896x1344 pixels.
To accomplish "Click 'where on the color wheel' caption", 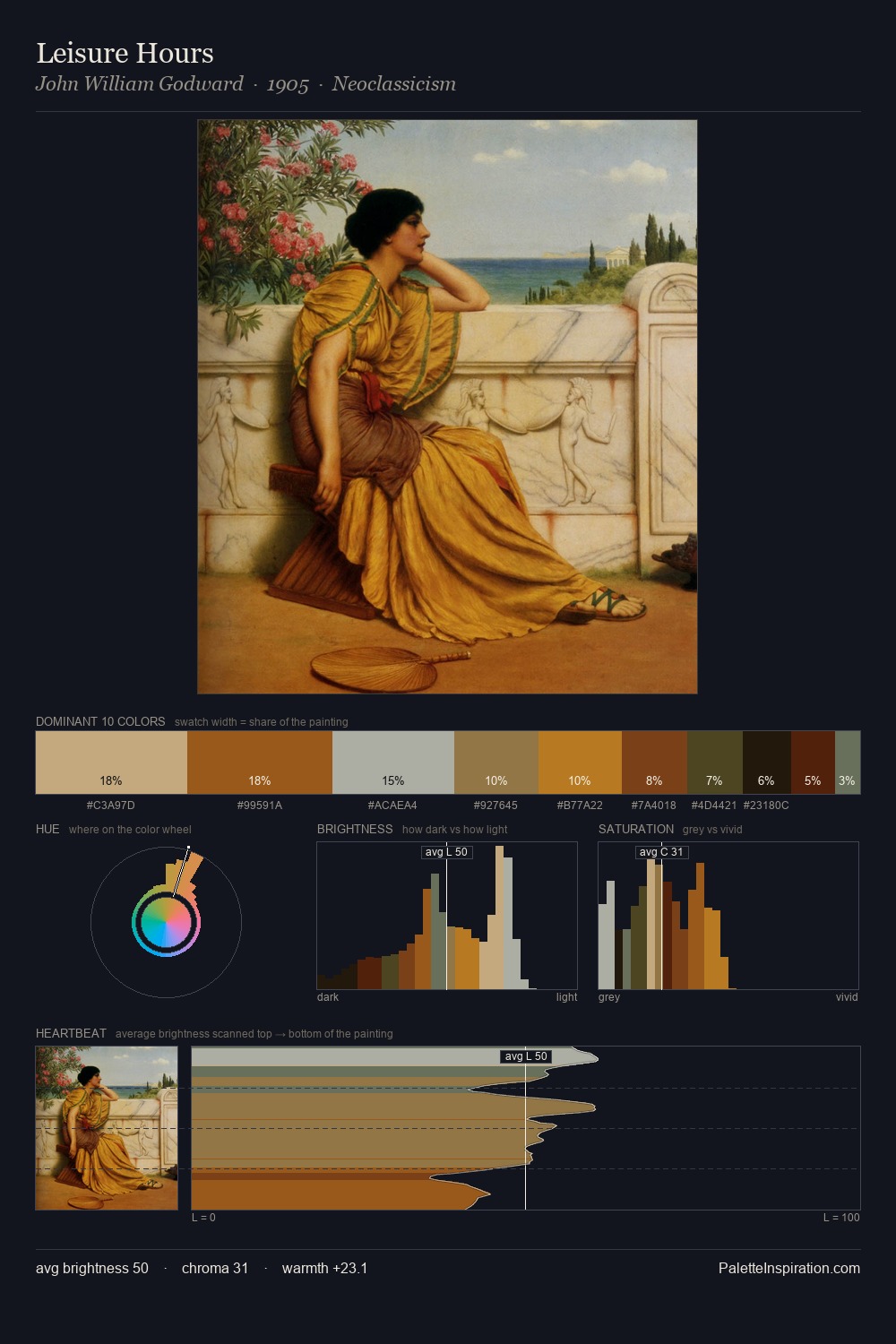I will (130, 830).
